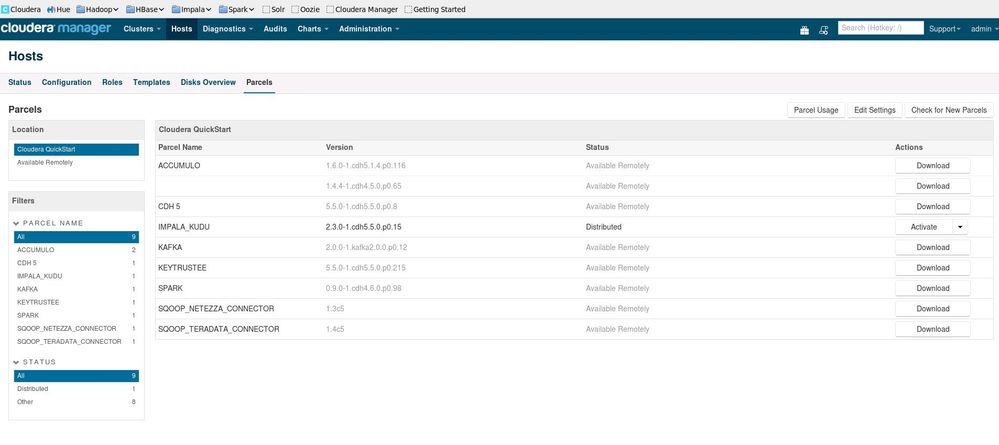Open the Audits page

tap(275, 29)
